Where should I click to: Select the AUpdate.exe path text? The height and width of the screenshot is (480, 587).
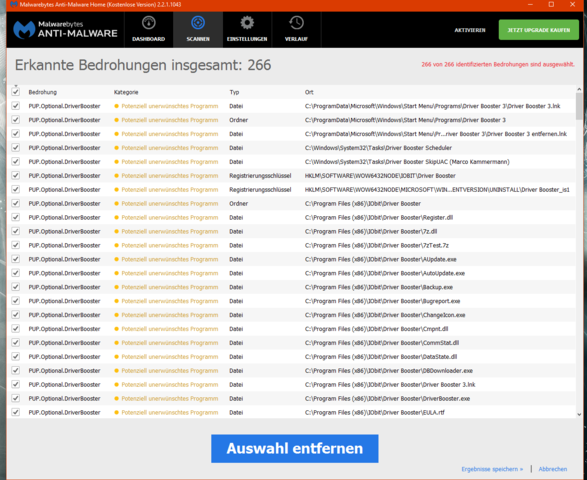click(380, 259)
